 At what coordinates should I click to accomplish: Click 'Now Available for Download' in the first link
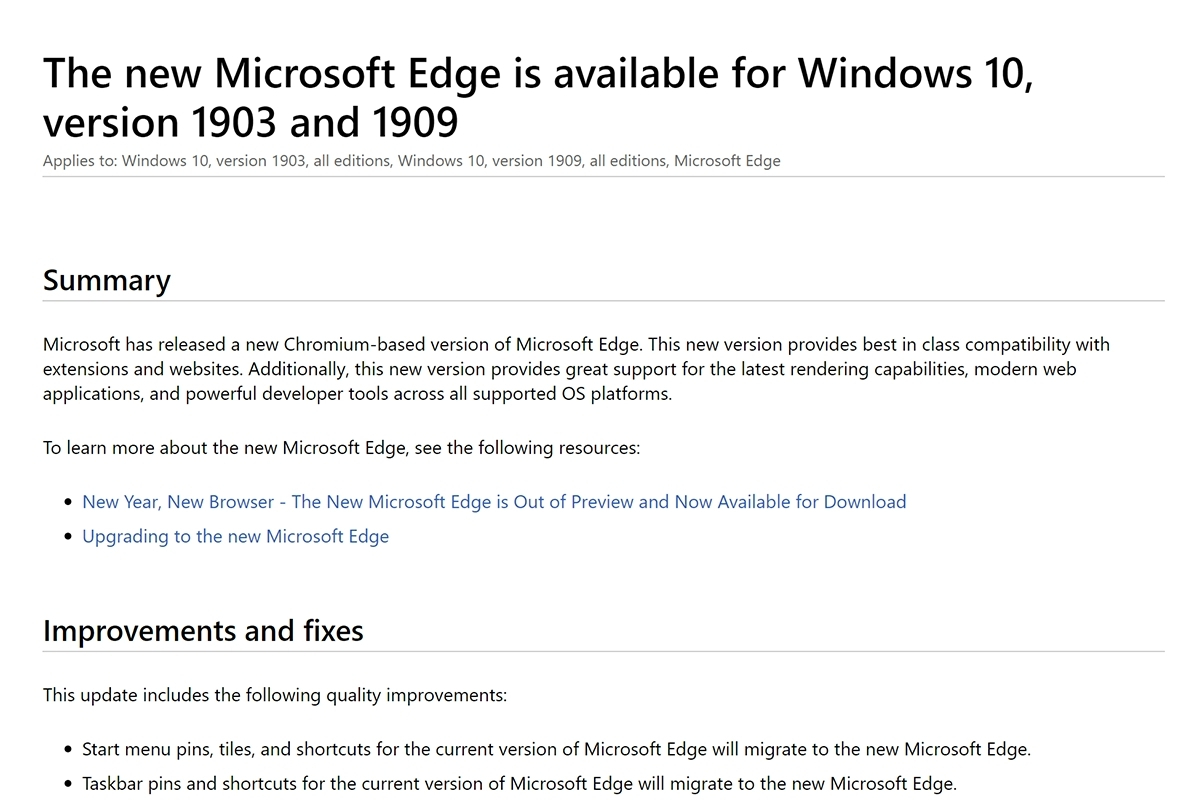[790, 502]
